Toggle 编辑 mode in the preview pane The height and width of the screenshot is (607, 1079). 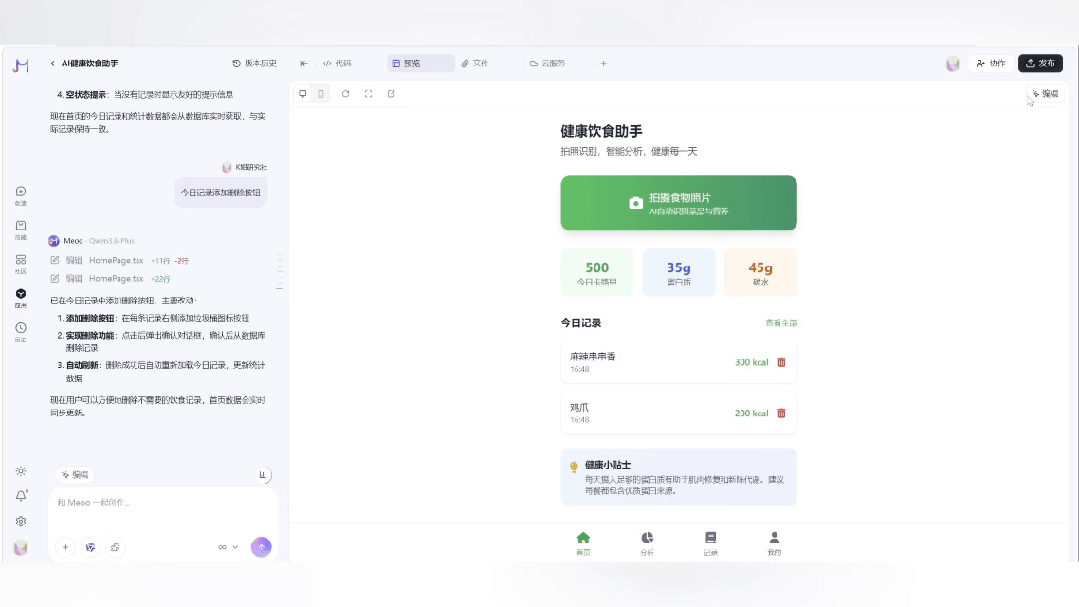coord(1047,93)
